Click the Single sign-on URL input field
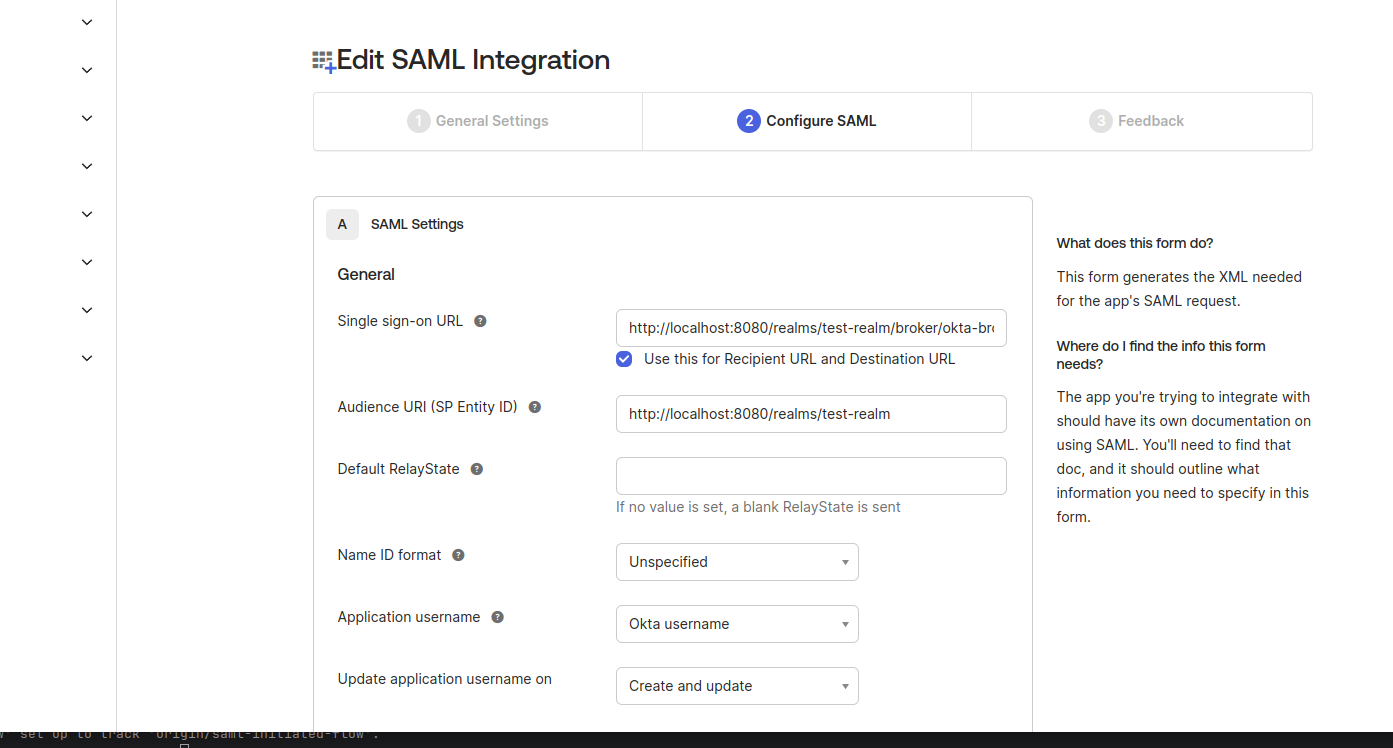 [811, 327]
